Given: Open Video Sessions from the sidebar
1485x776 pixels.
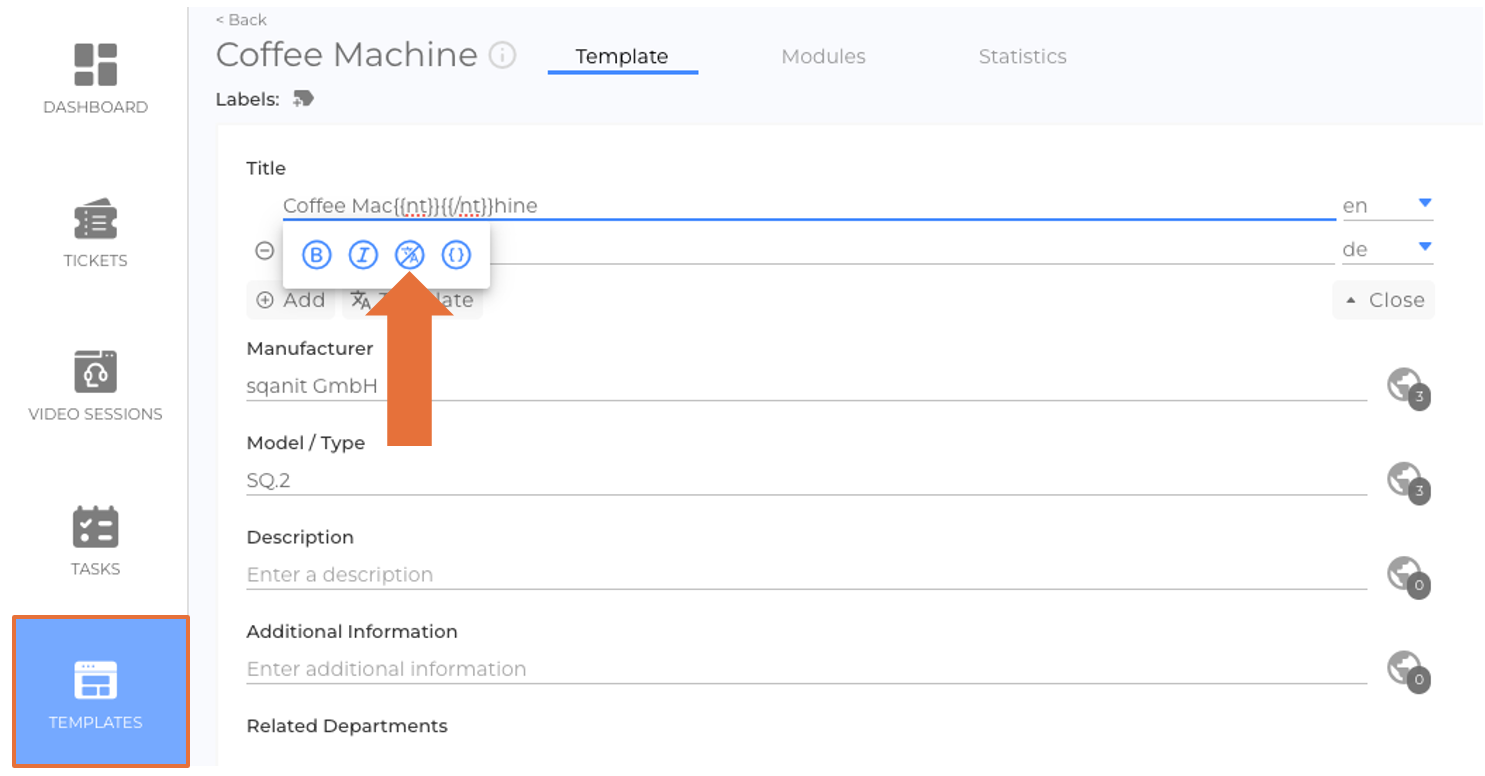Looking at the screenshot, I should (95, 386).
